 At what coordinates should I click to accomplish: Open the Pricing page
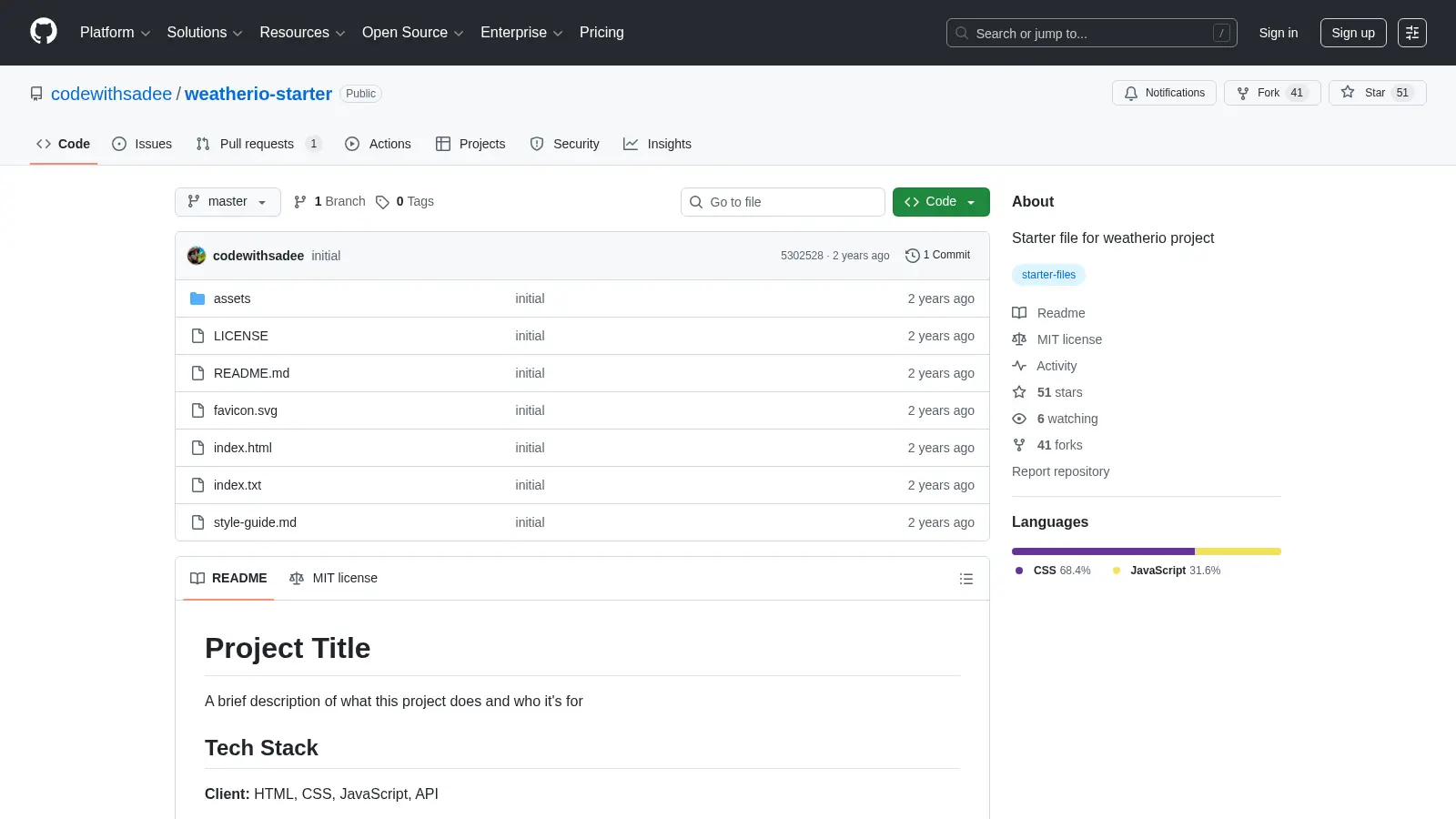click(602, 33)
